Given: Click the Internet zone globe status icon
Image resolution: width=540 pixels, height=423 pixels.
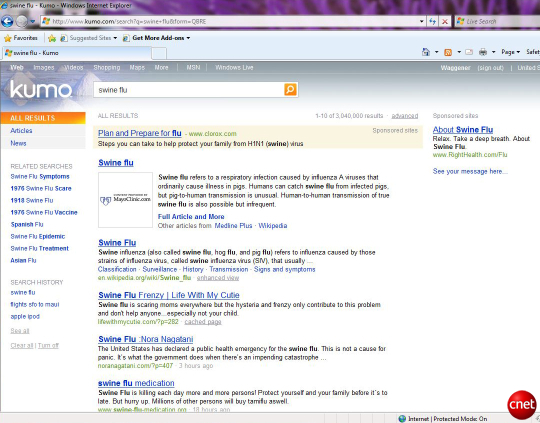Looking at the screenshot, I should (x=402, y=419).
